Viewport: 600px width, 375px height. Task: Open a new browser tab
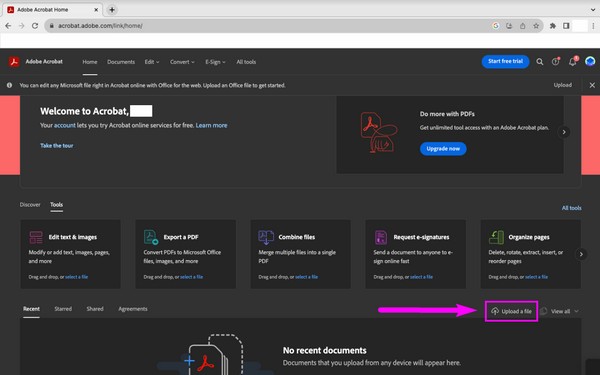tap(112, 10)
